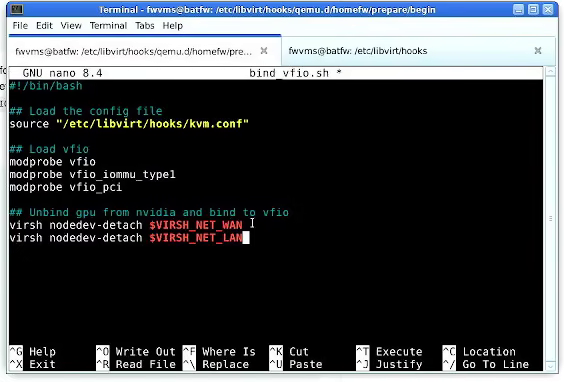Viewport: 564px width, 382px height.
Task: Click the scrollbar down arrow
Action: pos(550,366)
